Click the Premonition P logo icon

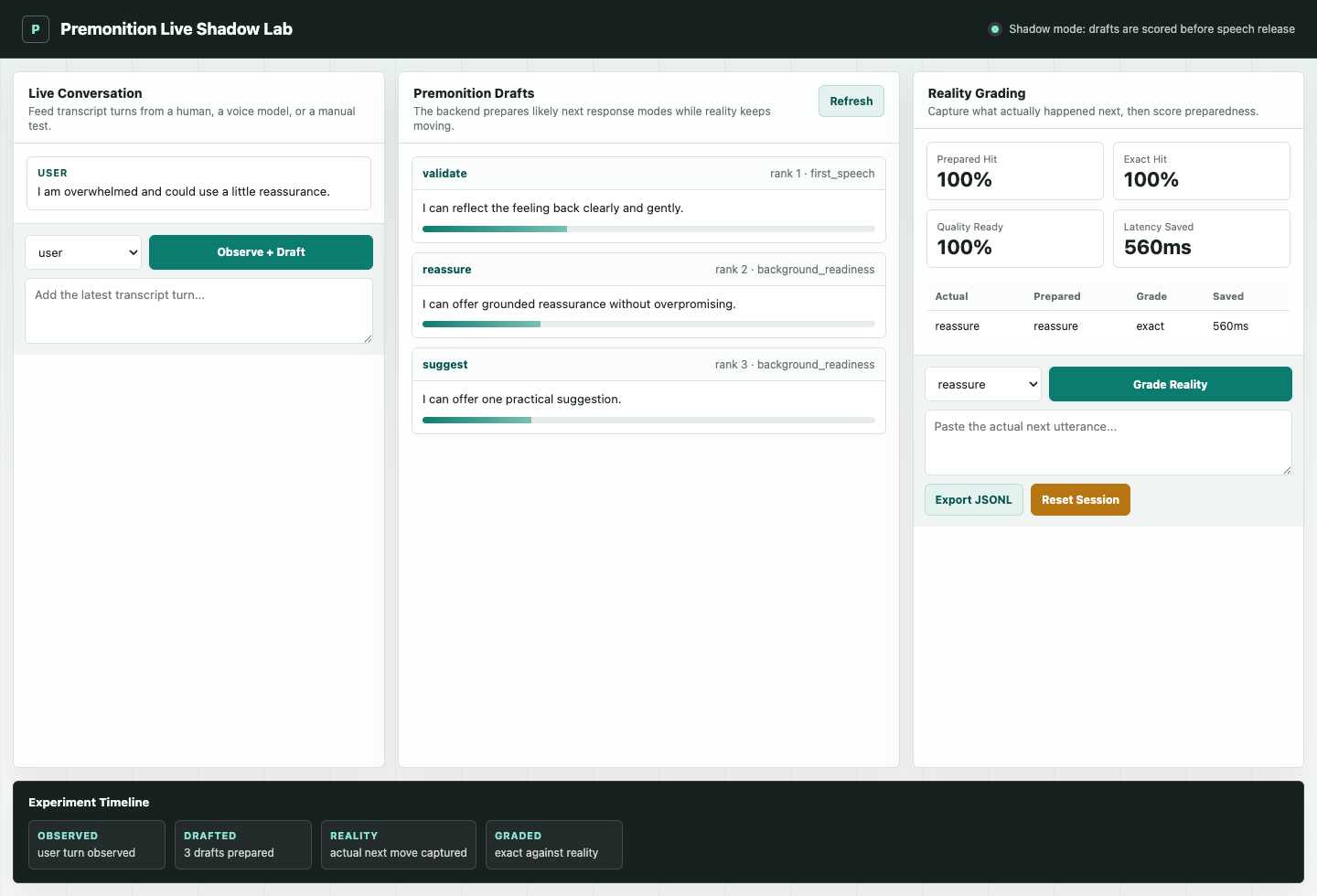[x=36, y=29]
